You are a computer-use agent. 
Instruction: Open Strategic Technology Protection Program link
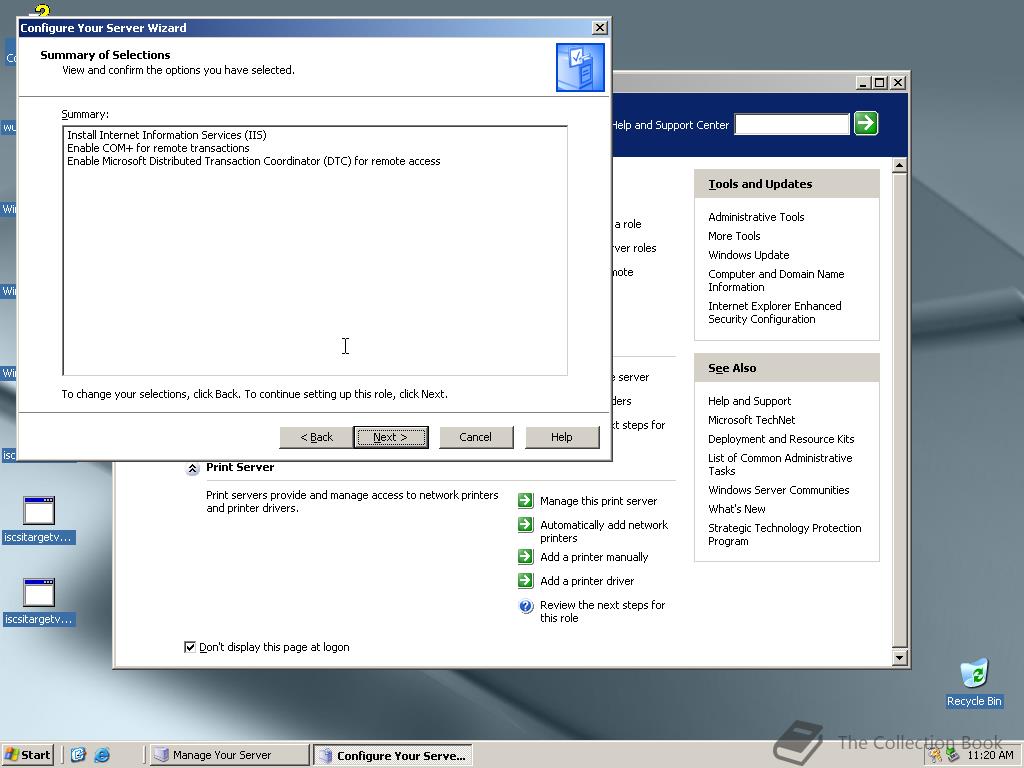point(784,534)
